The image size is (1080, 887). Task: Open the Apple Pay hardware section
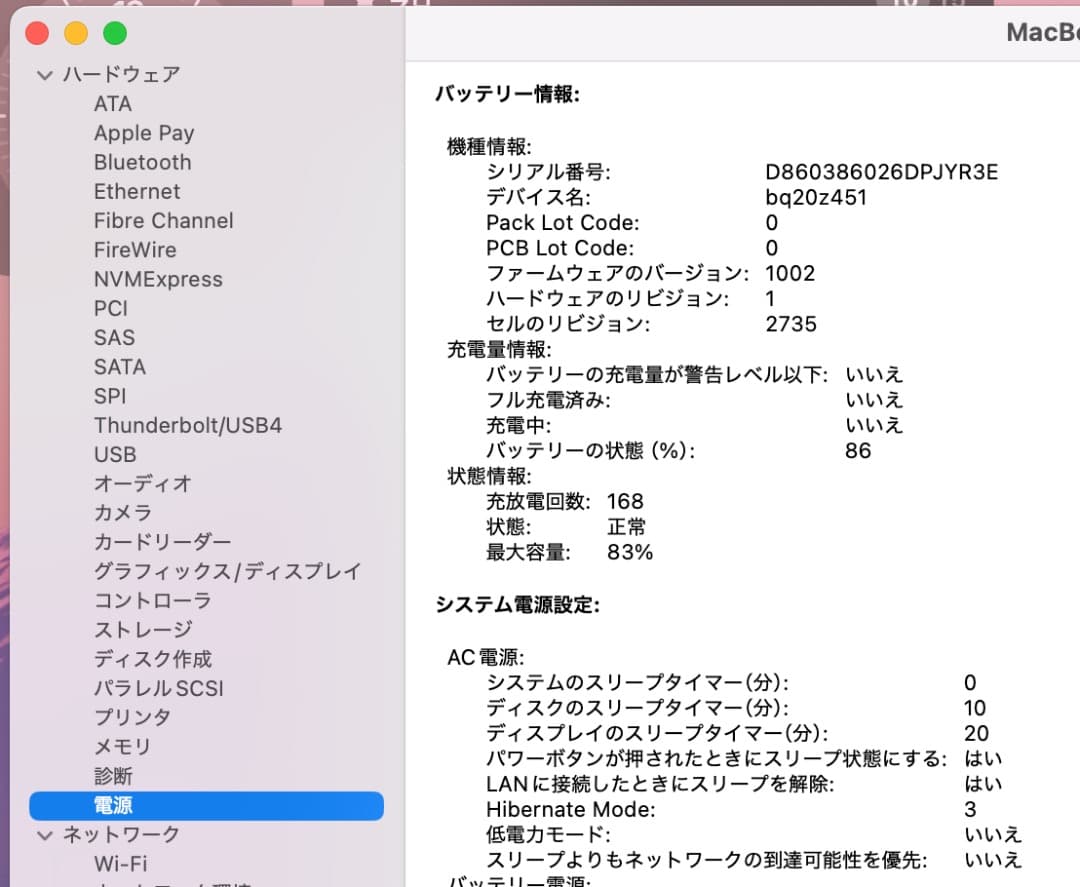(x=143, y=132)
